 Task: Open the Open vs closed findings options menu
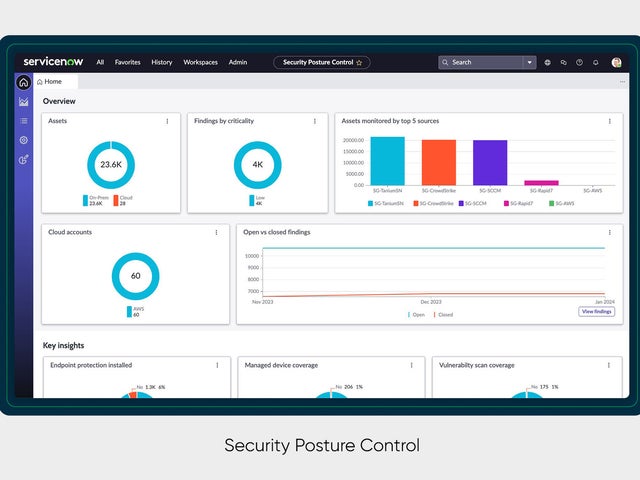coord(610,232)
